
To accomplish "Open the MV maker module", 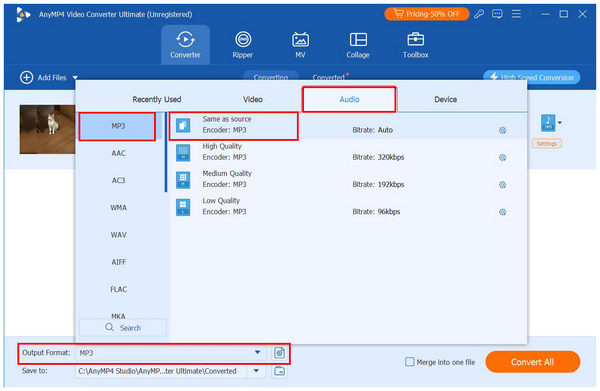I will [x=300, y=45].
